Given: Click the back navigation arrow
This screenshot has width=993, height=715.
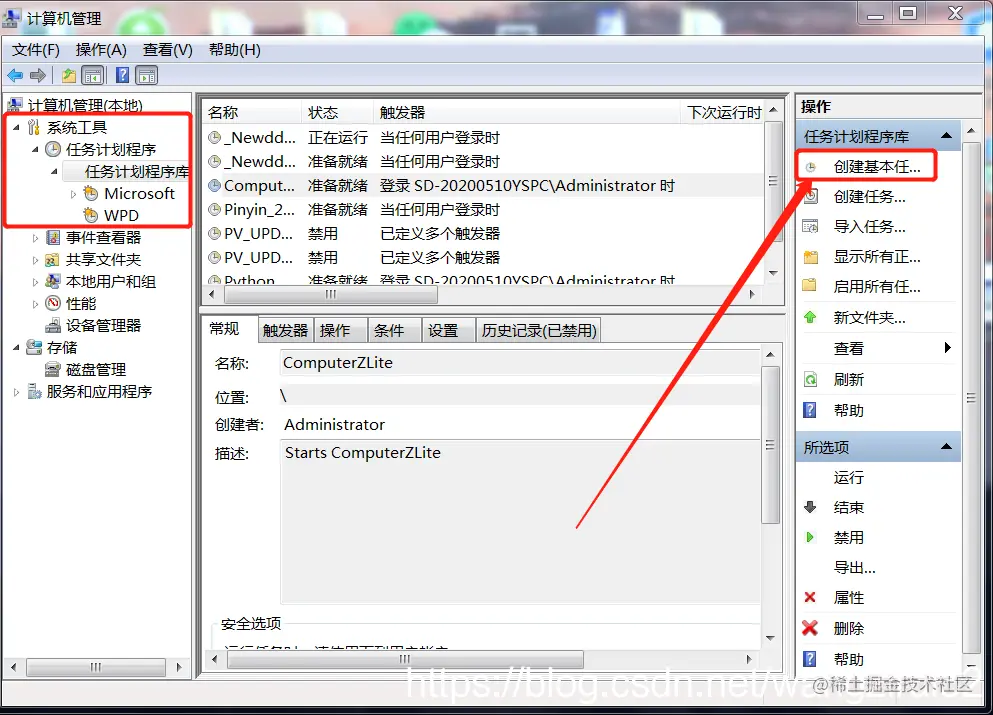Looking at the screenshot, I should (x=15, y=75).
